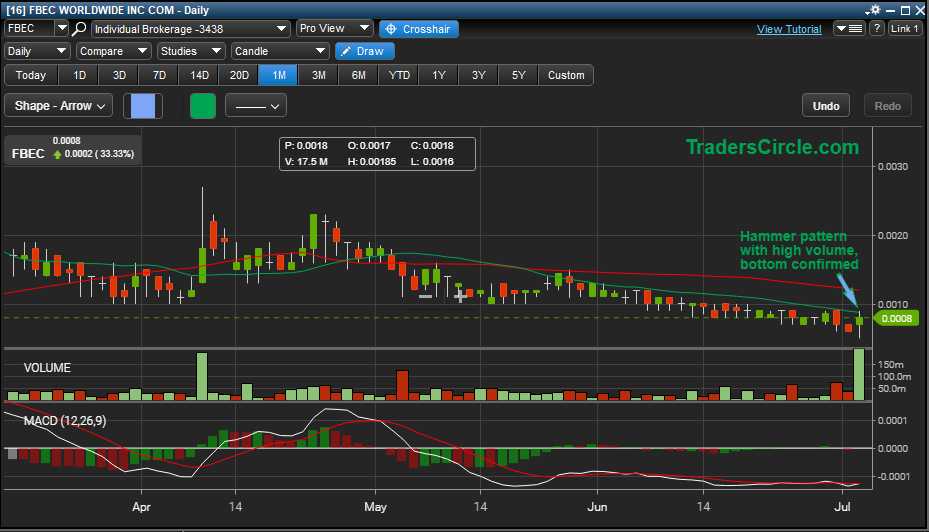Viewport: 929px width, 532px height.
Task: Select the 1M time range
Action: (x=279, y=75)
